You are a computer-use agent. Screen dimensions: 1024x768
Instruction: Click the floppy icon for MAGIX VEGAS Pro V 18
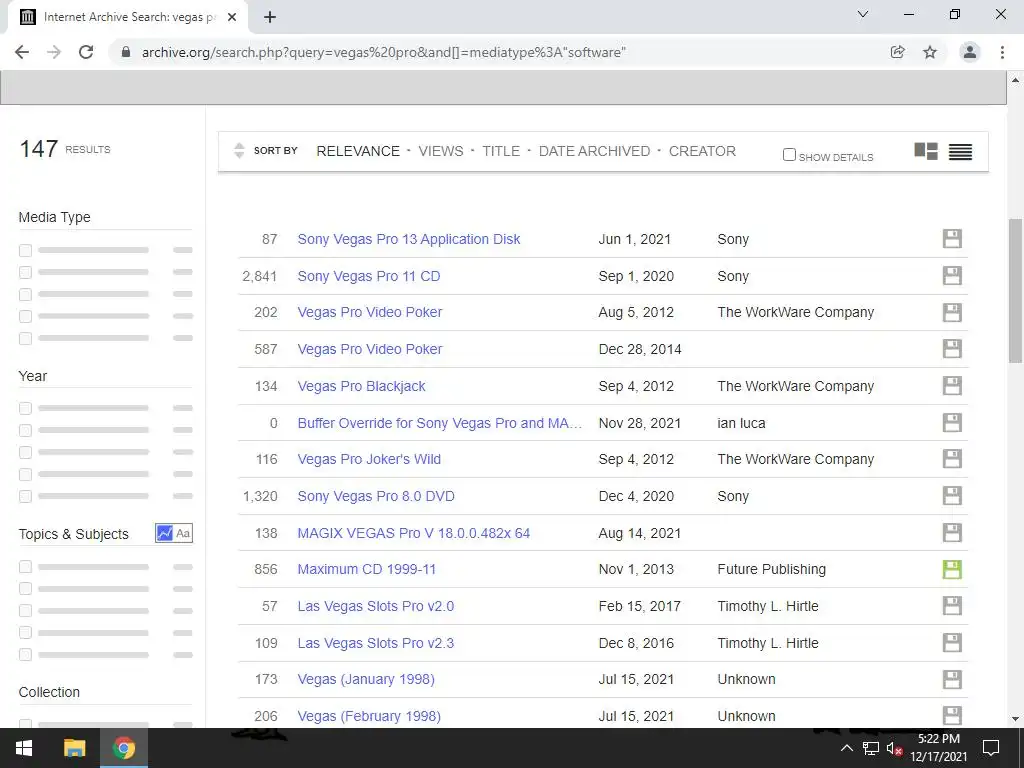pos(952,533)
